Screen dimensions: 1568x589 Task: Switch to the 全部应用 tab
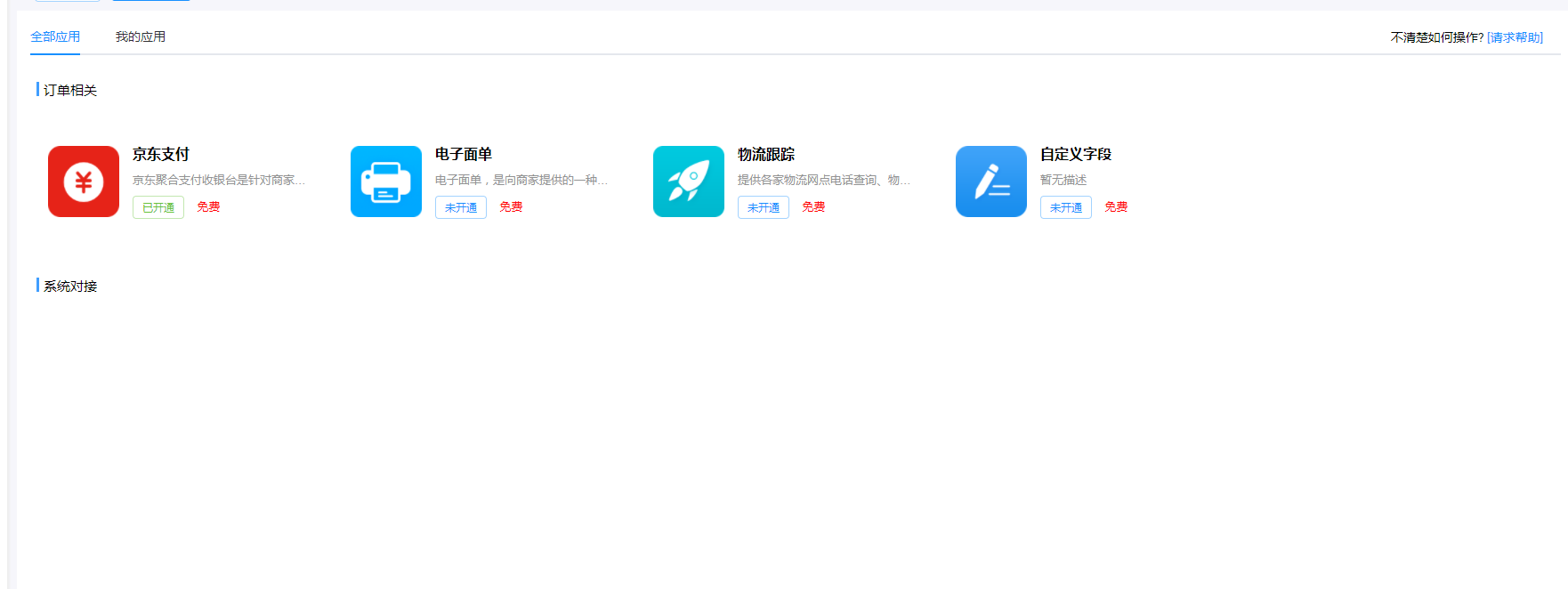click(x=55, y=36)
